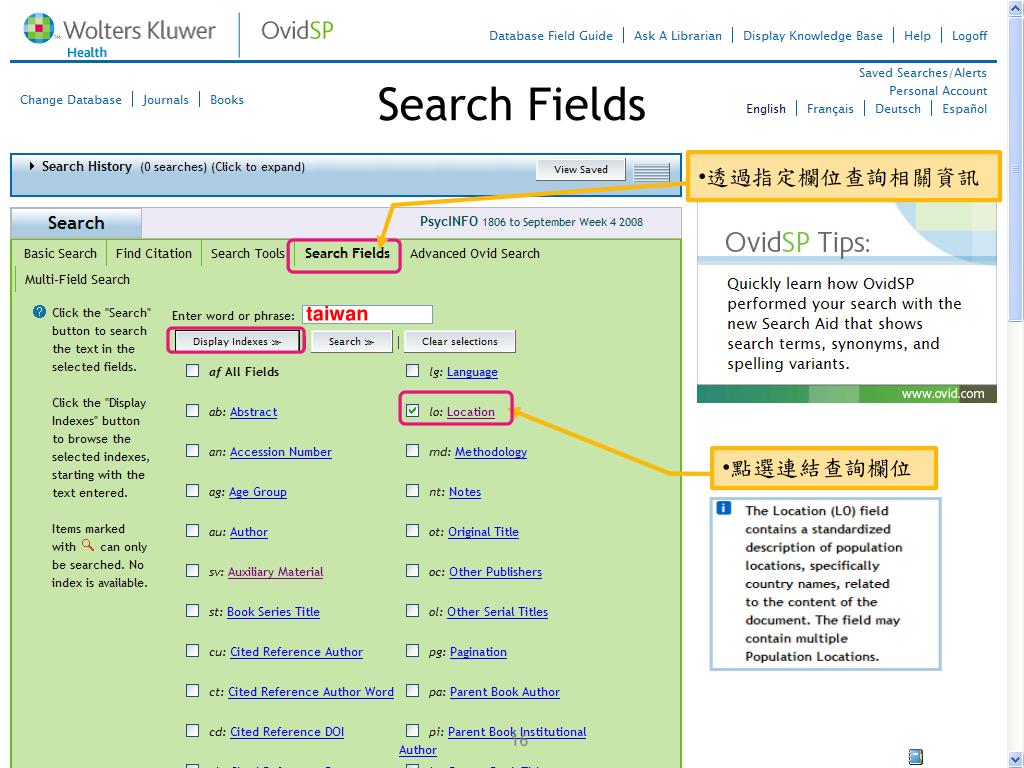Click the info icon beside Location field description
The image size is (1024, 768).
pos(724,508)
